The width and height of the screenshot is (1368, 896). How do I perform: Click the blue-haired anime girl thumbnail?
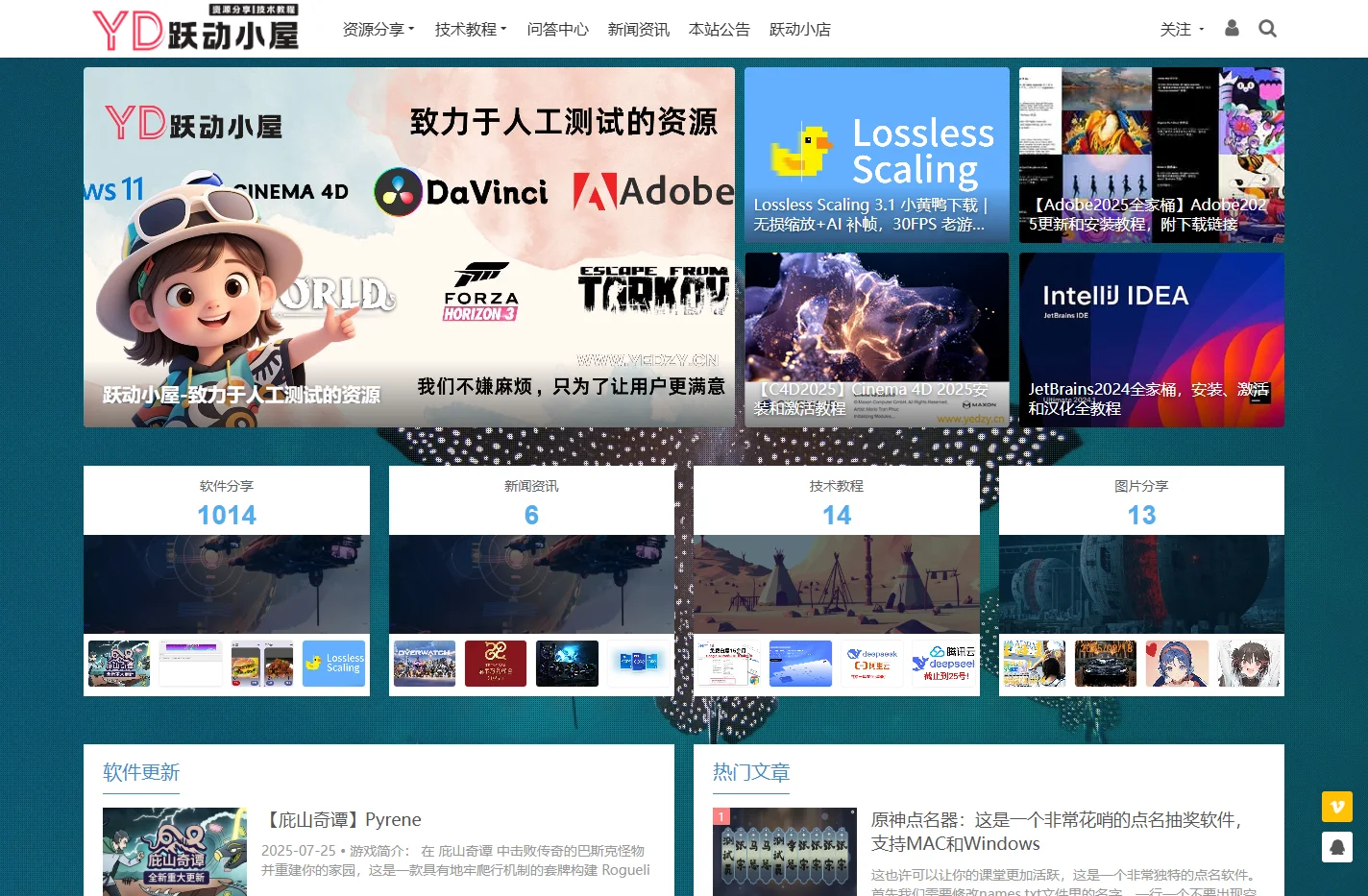pyautogui.click(x=1178, y=664)
